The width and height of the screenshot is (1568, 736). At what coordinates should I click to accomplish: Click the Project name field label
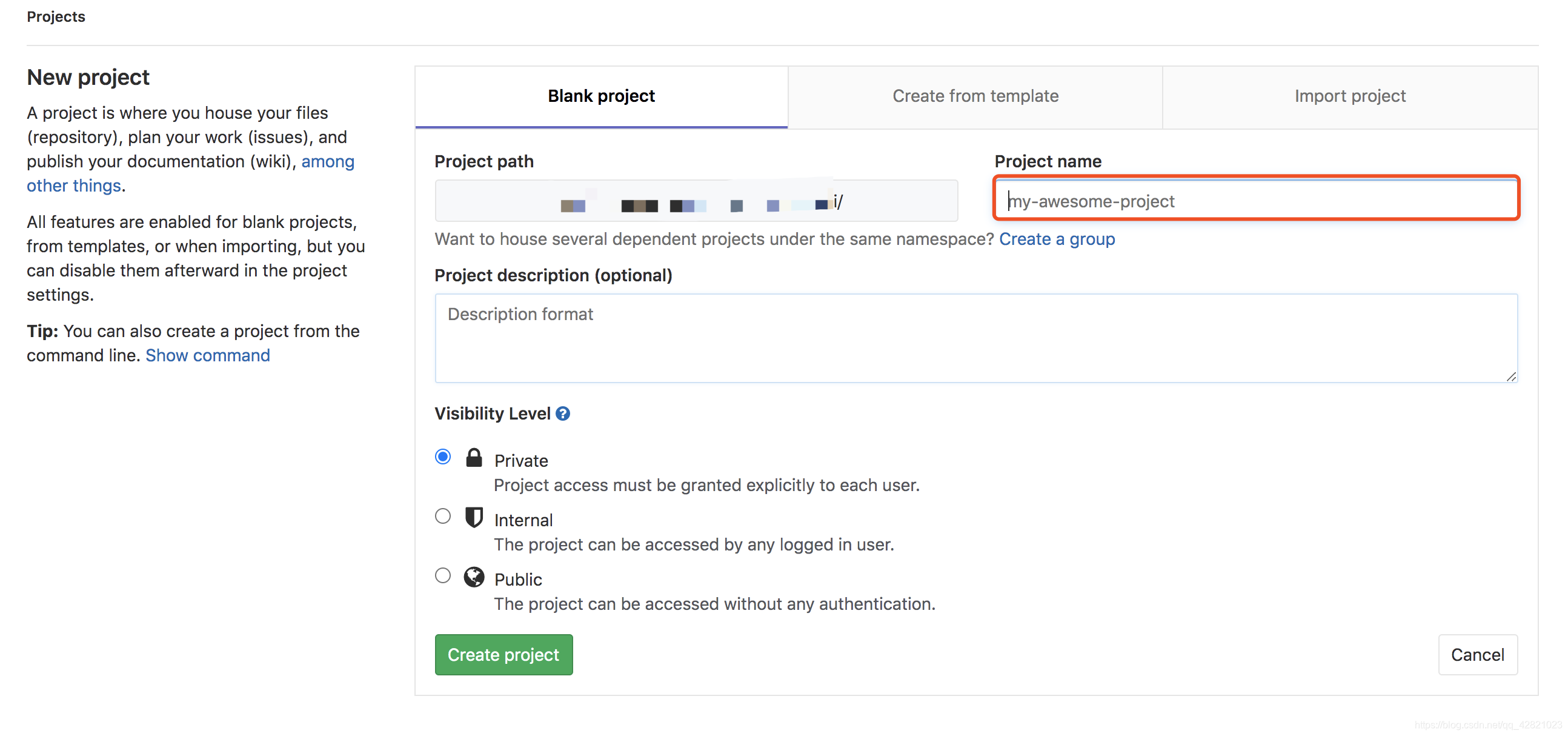click(1048, 161)
